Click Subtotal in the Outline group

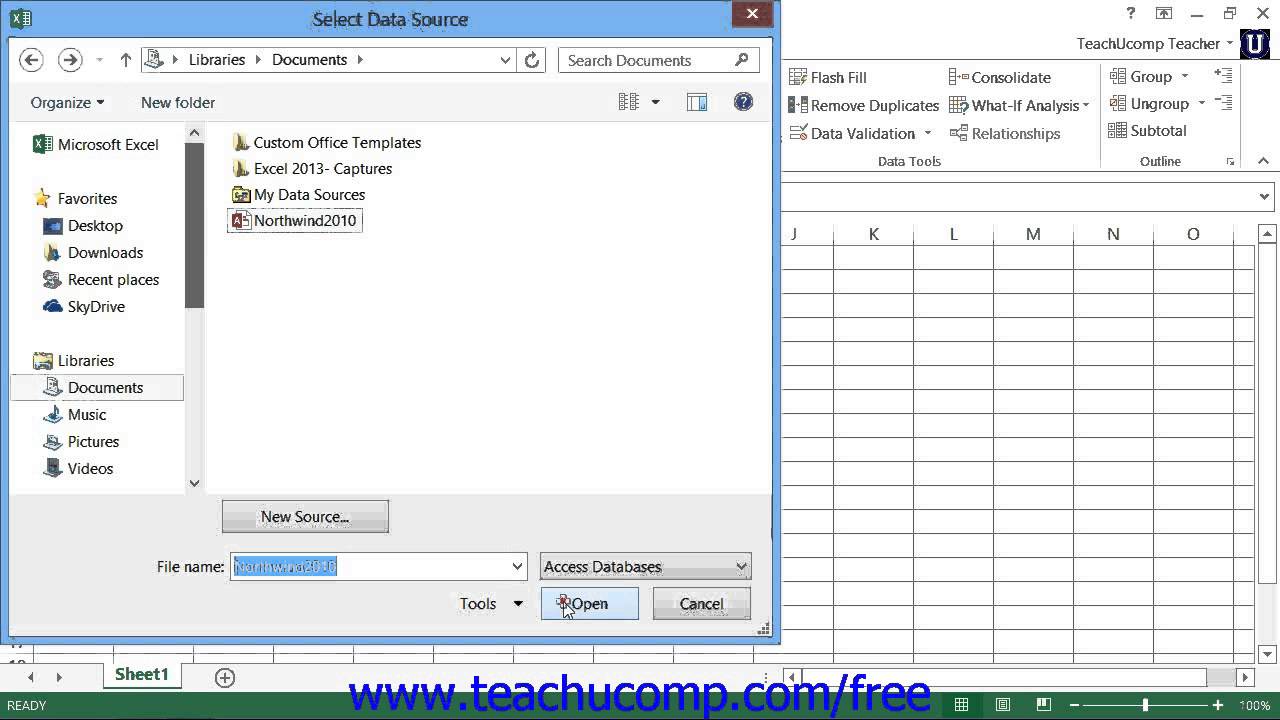[x=1147, y=131]
